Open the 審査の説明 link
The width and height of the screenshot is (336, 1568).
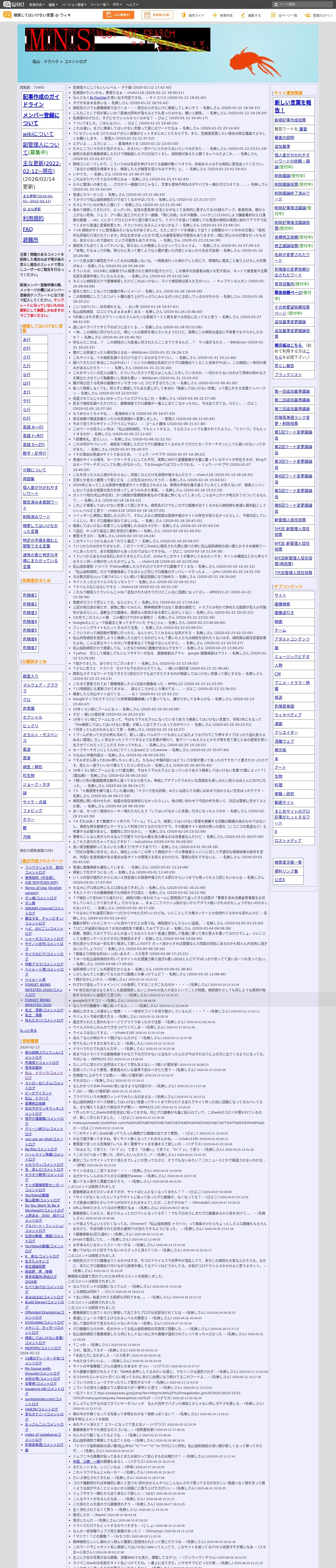click(284, 137)
